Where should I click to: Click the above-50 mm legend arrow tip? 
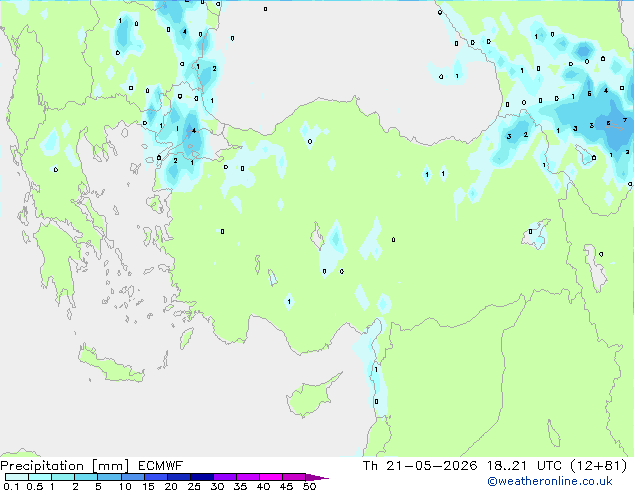[317, 477]
